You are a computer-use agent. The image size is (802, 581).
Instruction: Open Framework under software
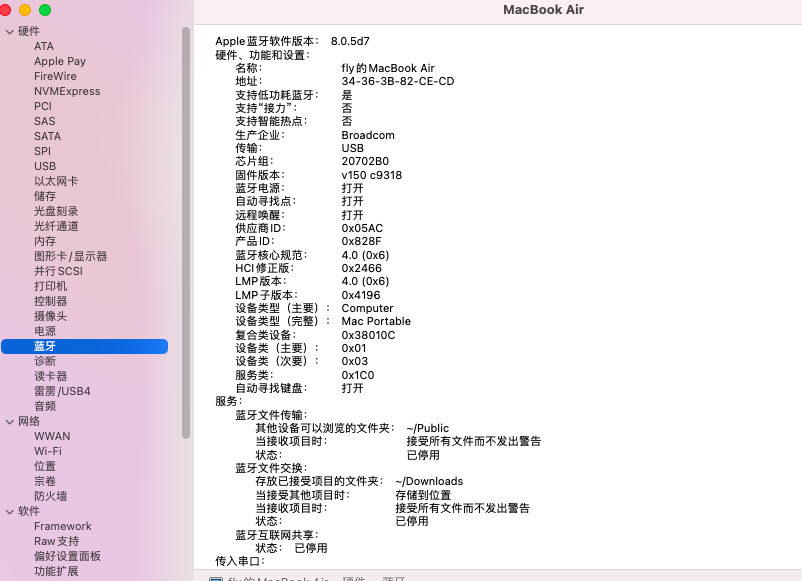[63, 526]
